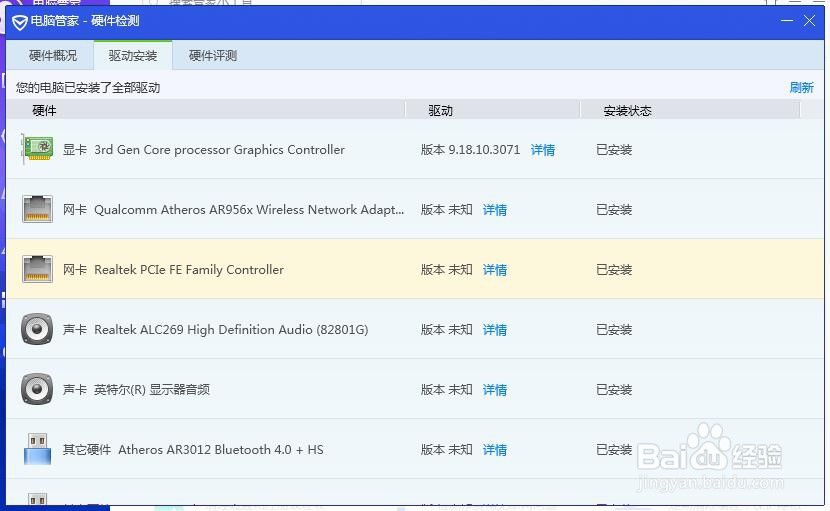Screen dimensions: 830x511
Task: Open 详情 for 3rd Gen Core Graphics Controller
Action: click(543, 150)
